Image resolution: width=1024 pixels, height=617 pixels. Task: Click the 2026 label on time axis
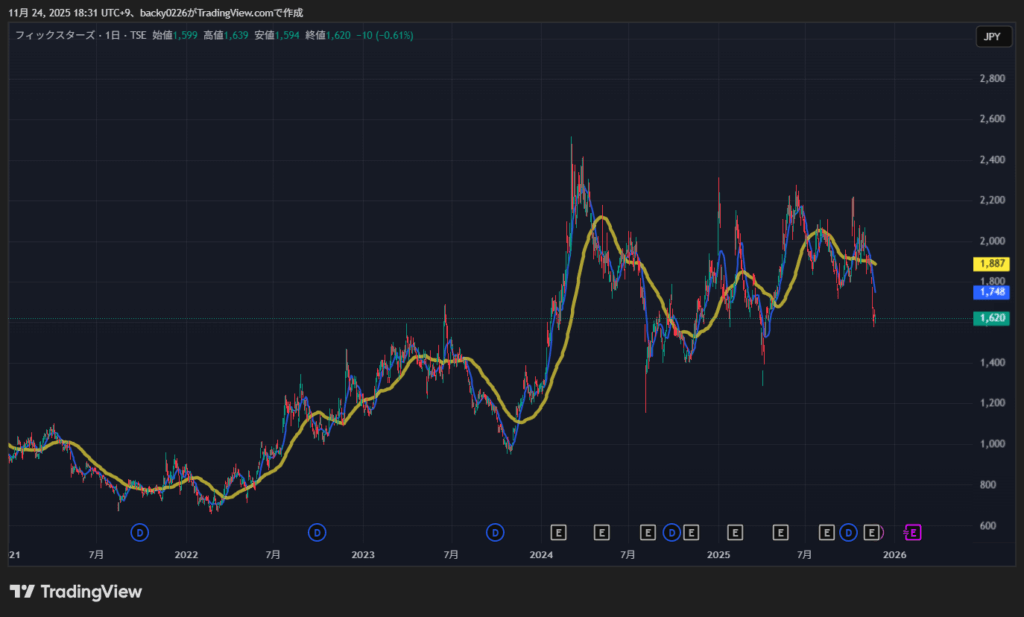(x=895, y=554)
